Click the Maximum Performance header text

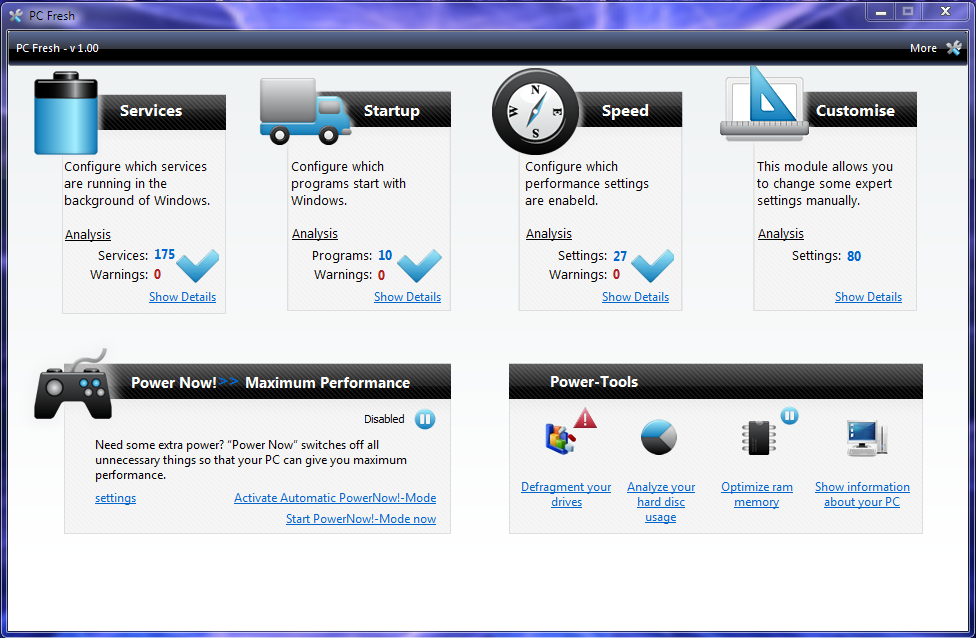[327, 383]
